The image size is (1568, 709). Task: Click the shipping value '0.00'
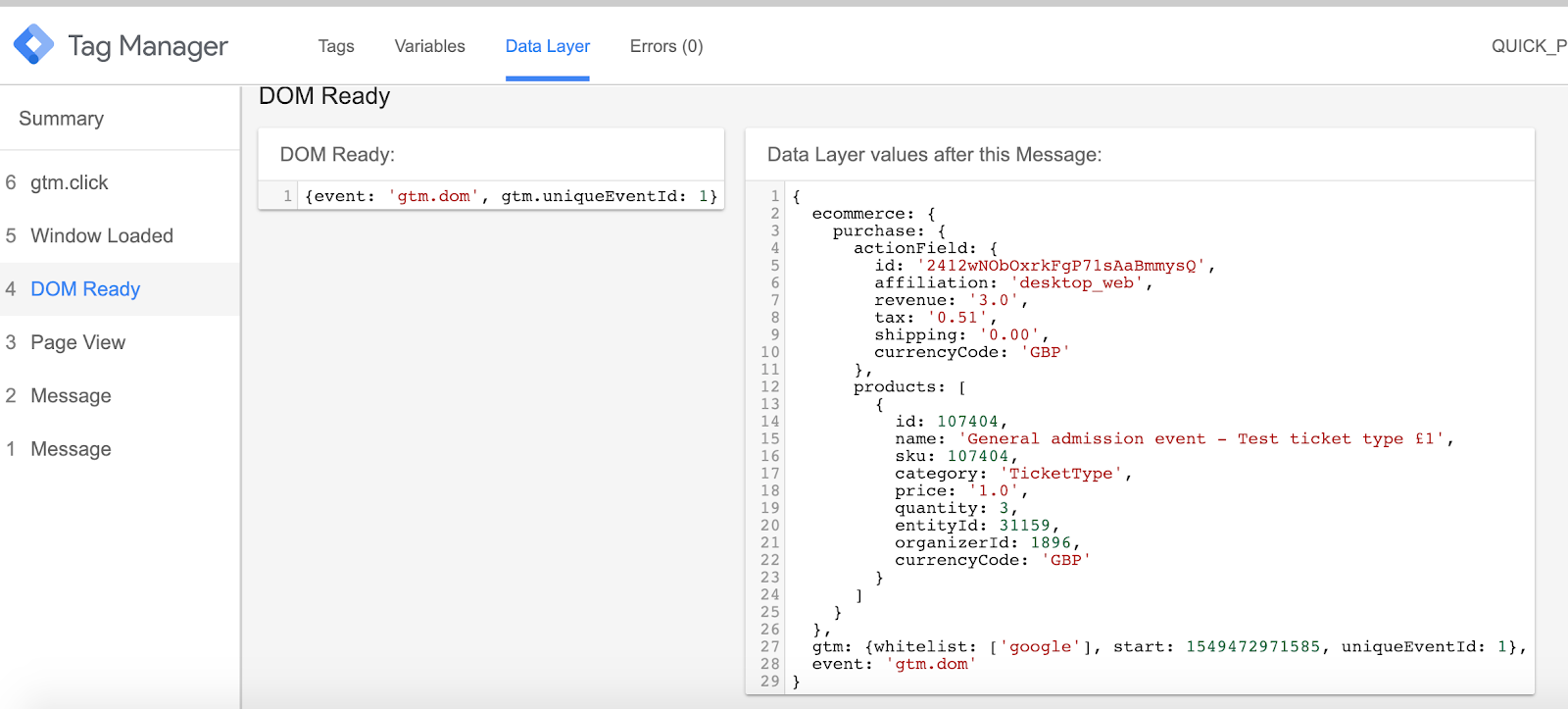pyautogui.click(x=1008, y=335)
